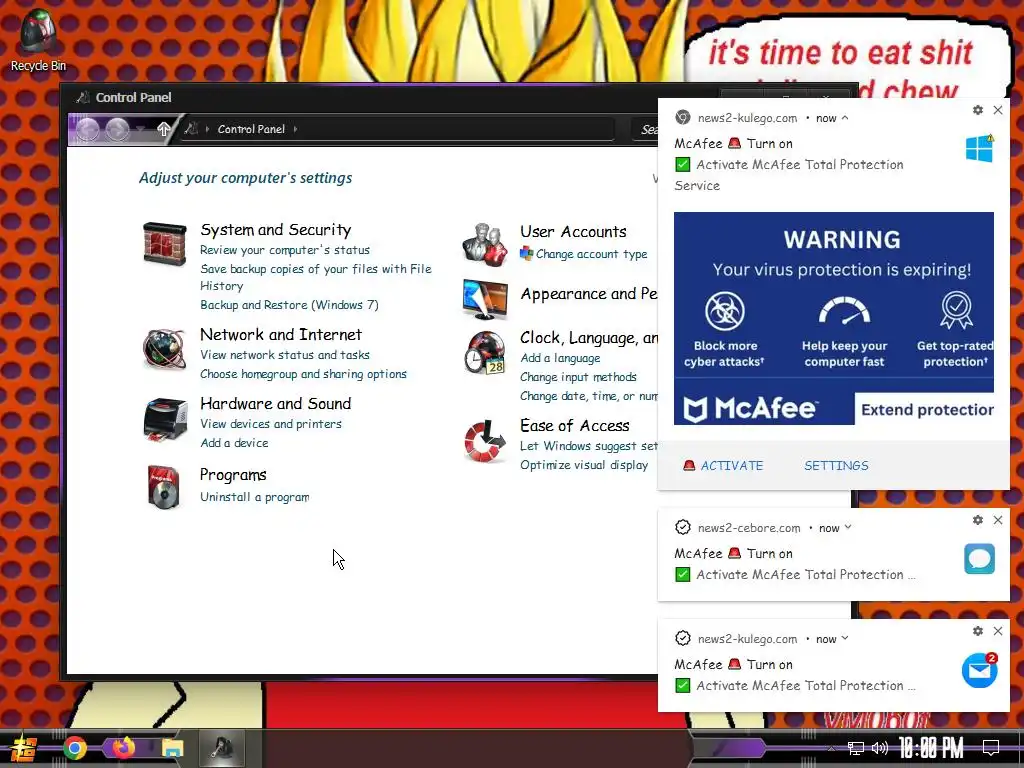Image resolution: width=1024 pixels, height=768 pixels.
Task: Click the Clock, Language clock icon
Action: (x=485, y=353)
